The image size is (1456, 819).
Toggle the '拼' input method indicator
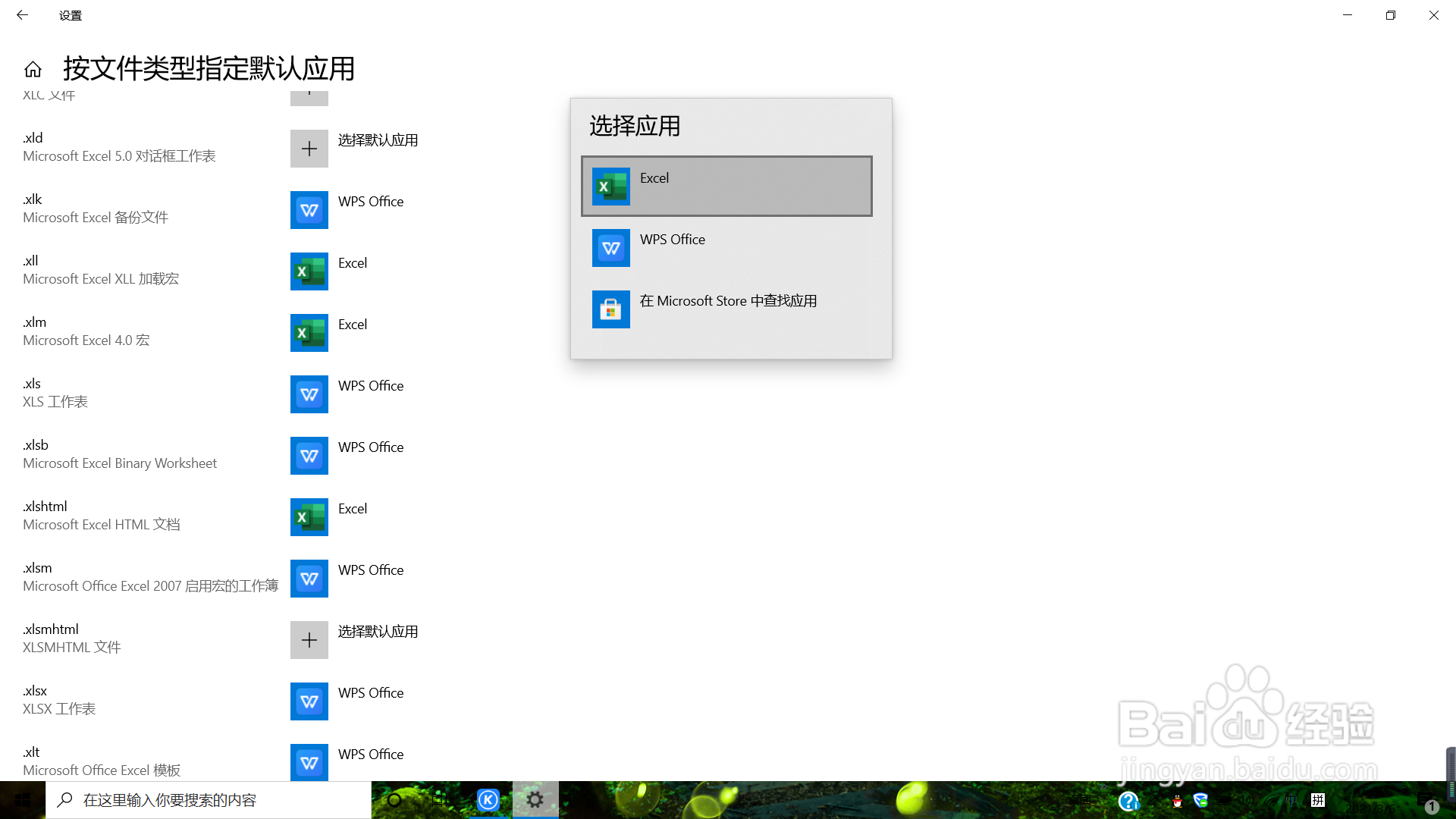coord(1318,800)
